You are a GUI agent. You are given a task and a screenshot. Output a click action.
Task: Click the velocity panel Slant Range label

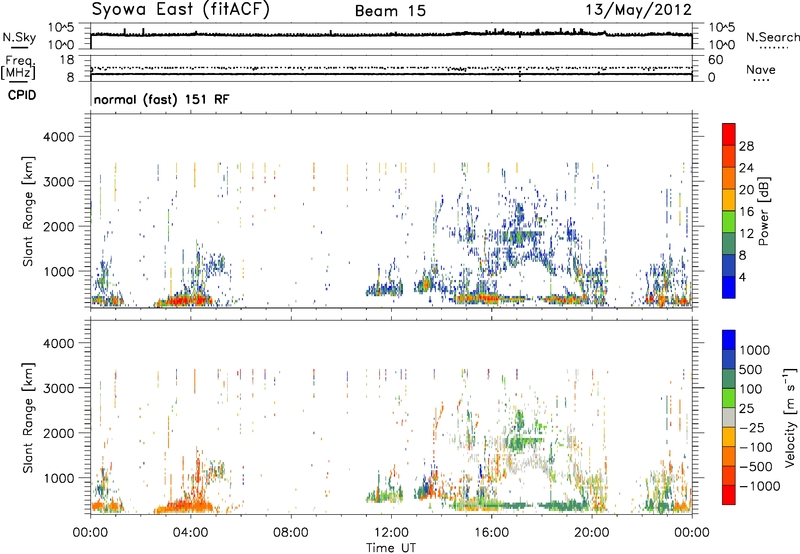point(28,418)
